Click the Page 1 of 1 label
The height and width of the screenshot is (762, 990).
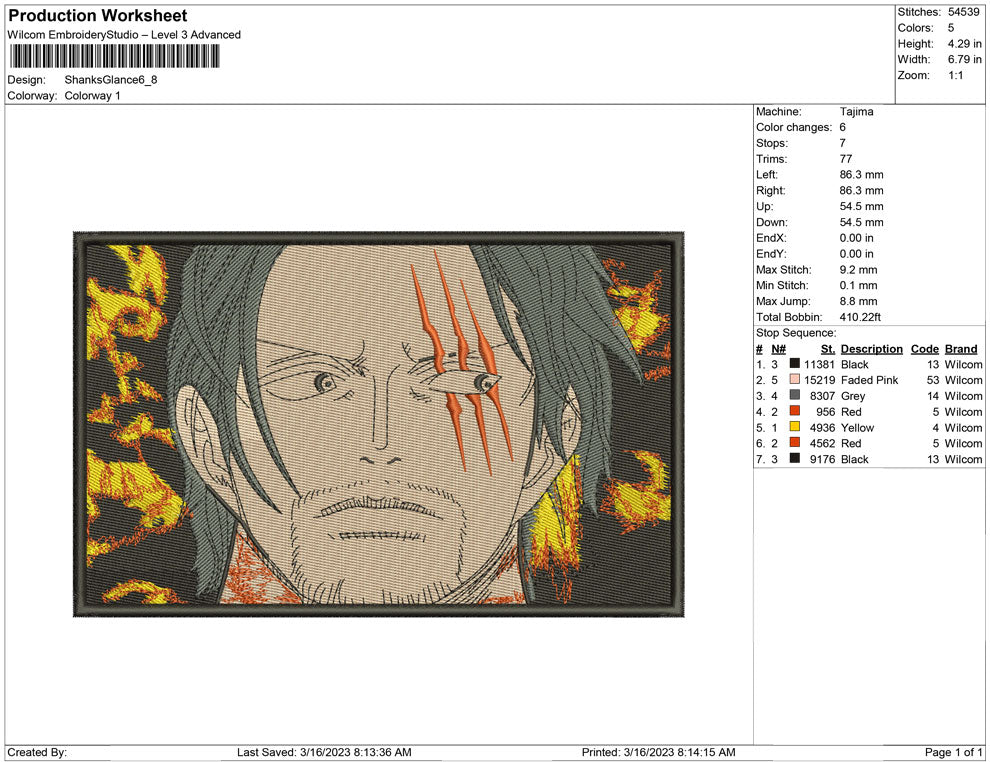(x=953, y=752)
